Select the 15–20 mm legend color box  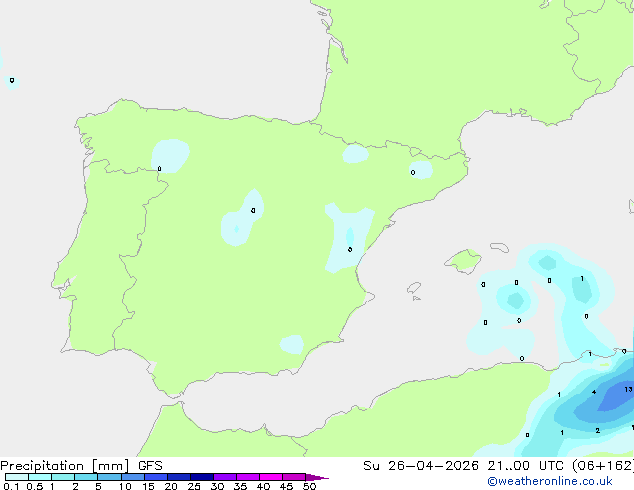156,477
